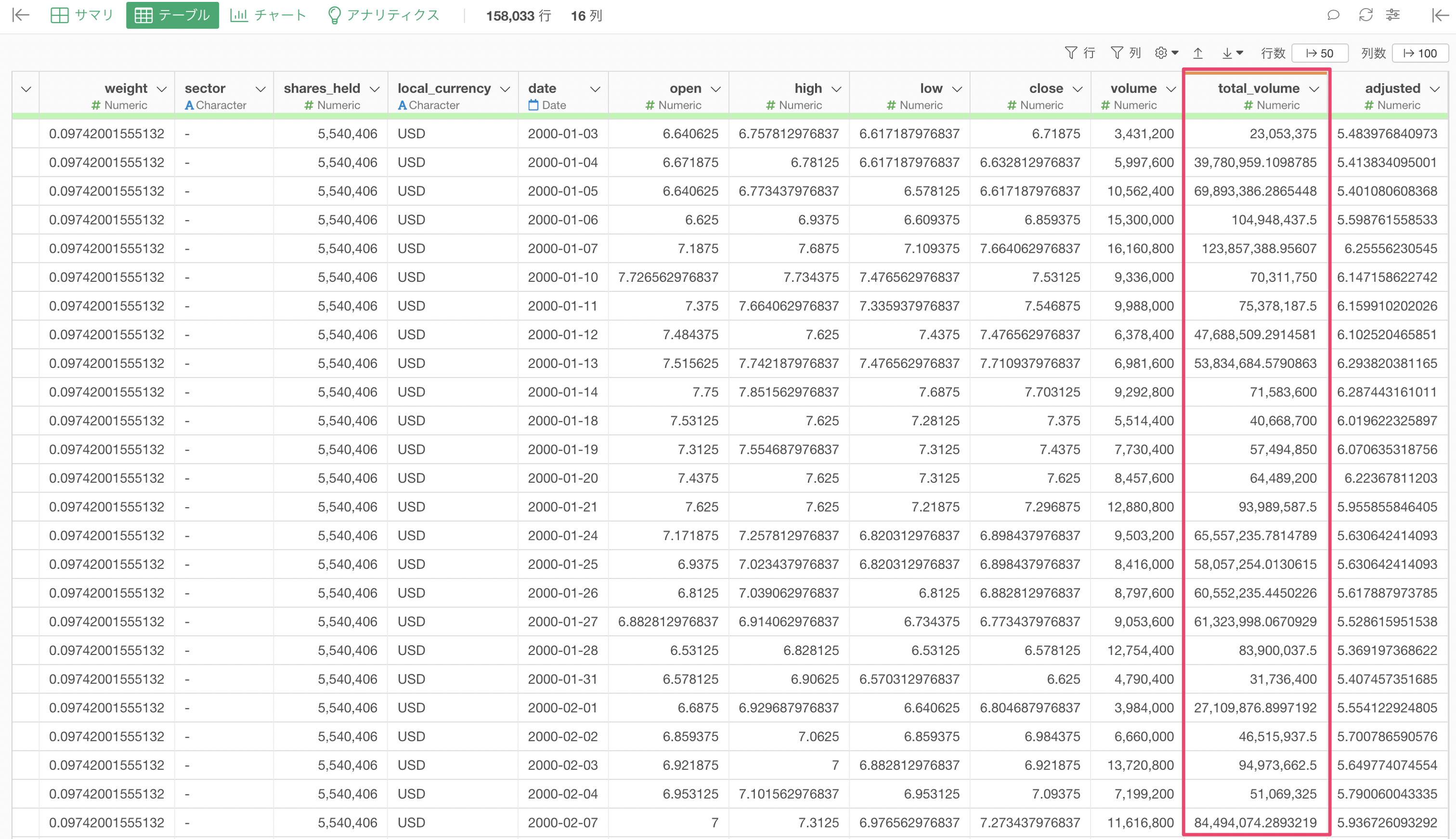Select total_volume cell 104,948,437.5
The height and width of the screenshot is (839, 1456).
click(x=1256, y=220)
